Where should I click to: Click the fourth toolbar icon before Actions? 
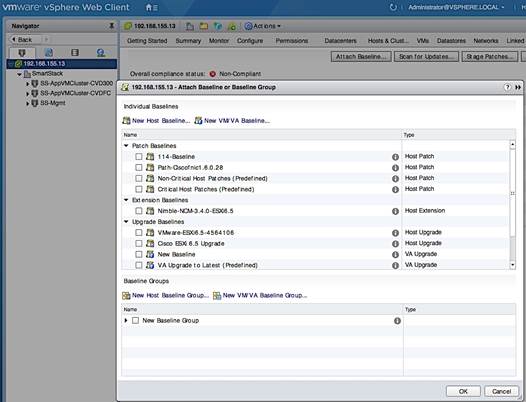(x=232, y=26)
